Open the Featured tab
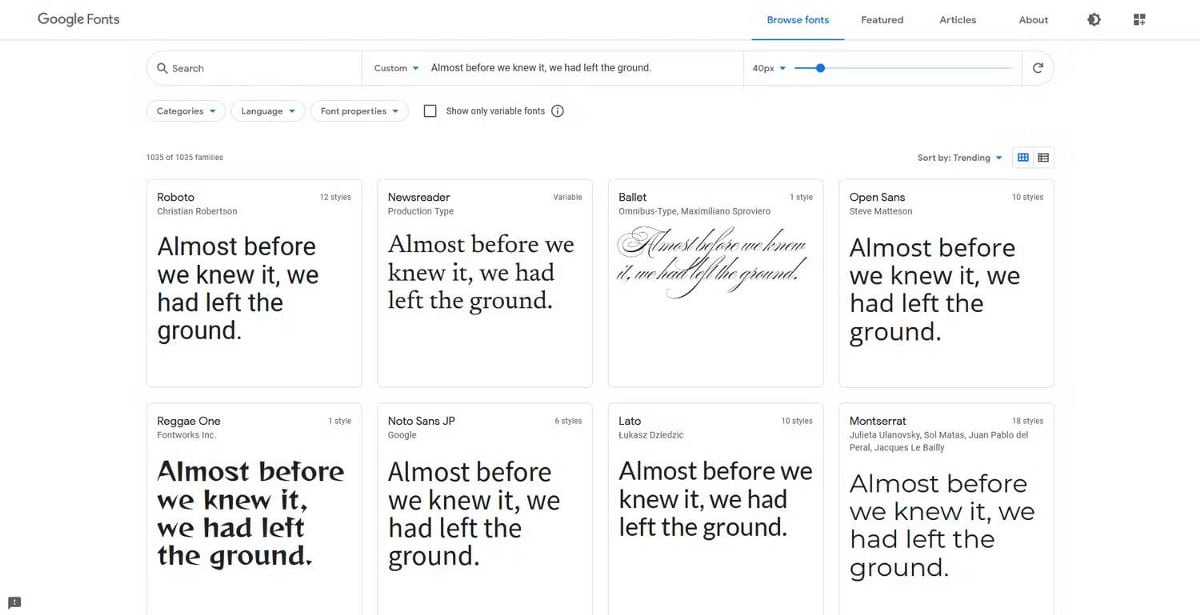The image size is (1200, 615). click(882, 20)
